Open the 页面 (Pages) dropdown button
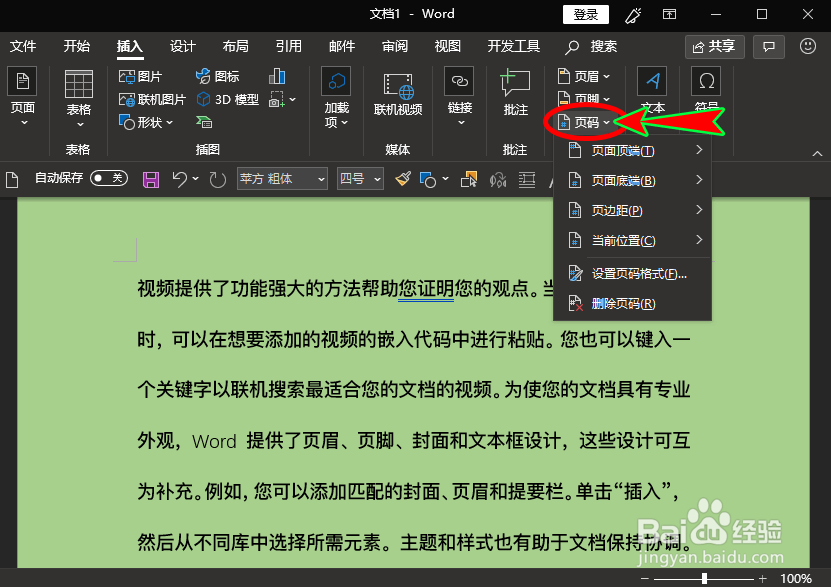 coord(22,98)
